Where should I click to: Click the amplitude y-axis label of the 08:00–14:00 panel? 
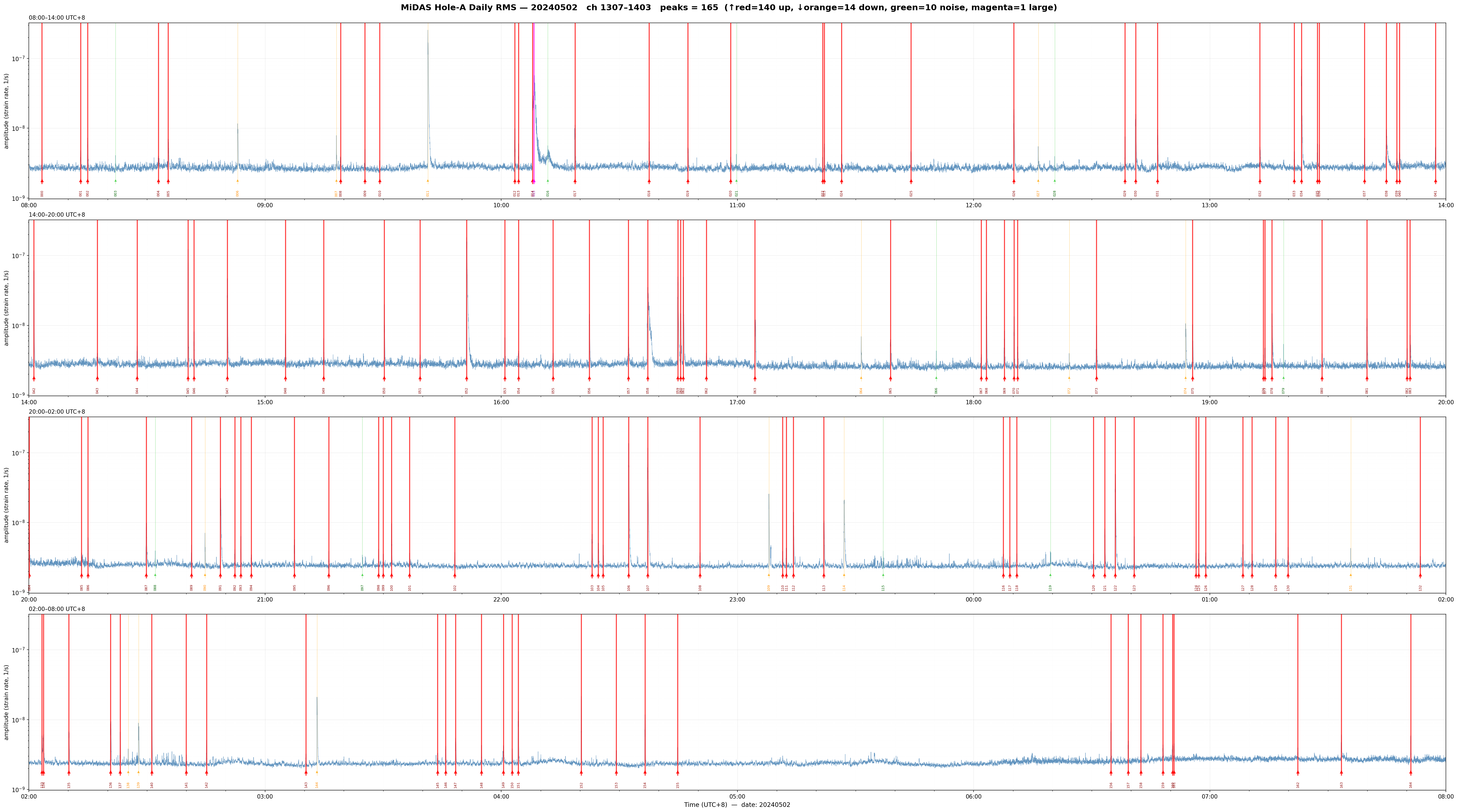(7, 111)
